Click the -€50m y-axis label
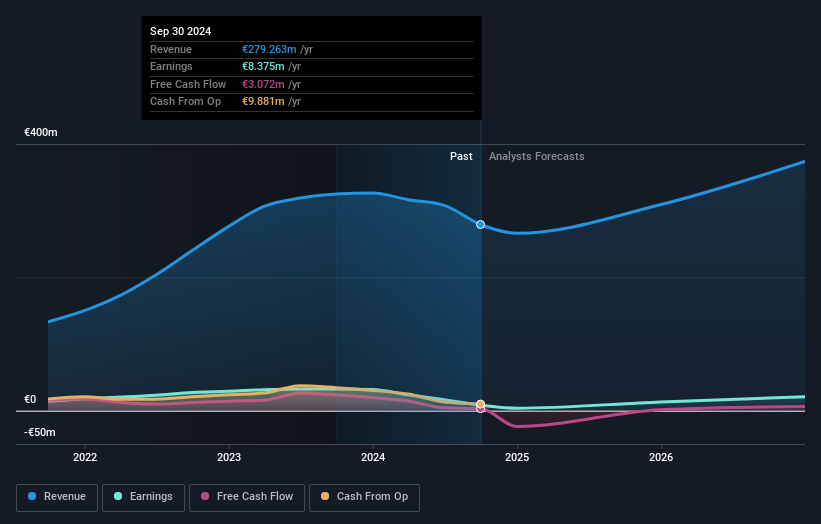The width and height of the screenshot is (821, 524). tap(40, 432)
